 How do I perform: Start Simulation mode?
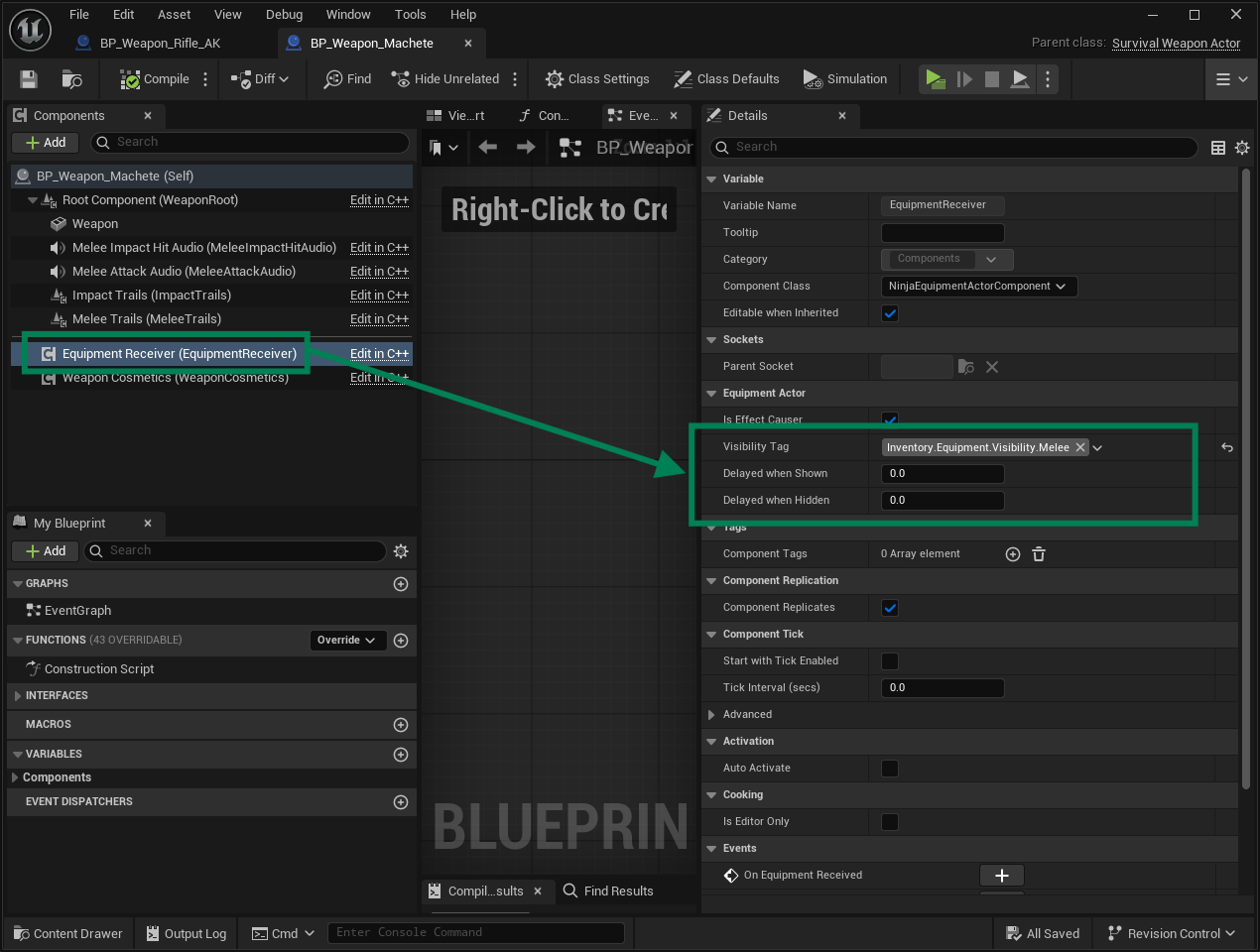pos(844,78)
